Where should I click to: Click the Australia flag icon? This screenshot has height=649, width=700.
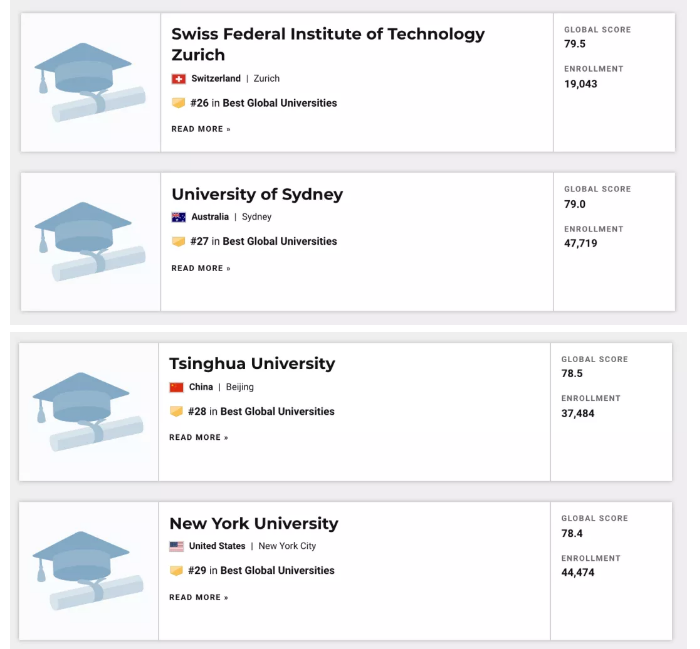(179, 217)
